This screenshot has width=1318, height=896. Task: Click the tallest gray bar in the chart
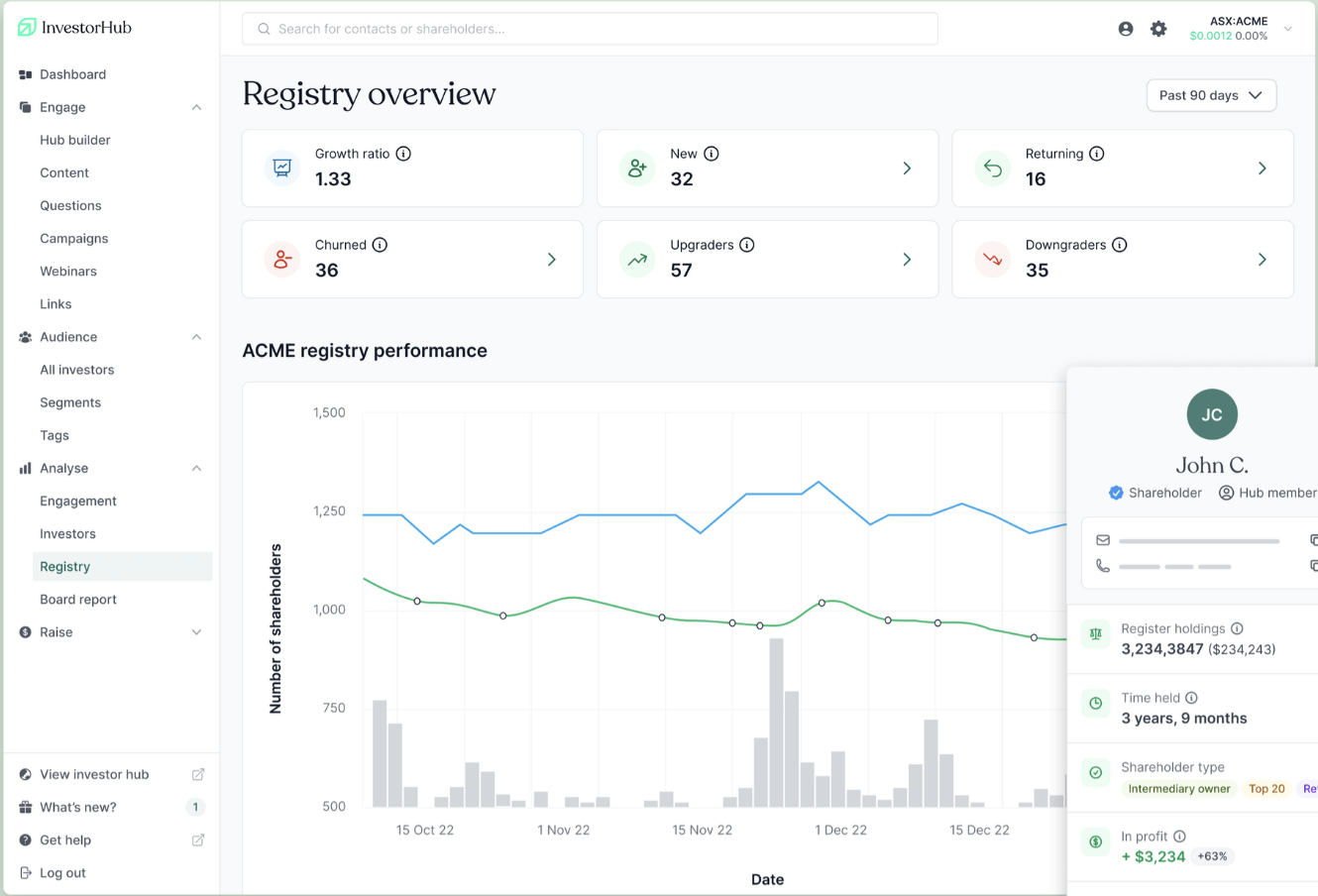point(776,723)
